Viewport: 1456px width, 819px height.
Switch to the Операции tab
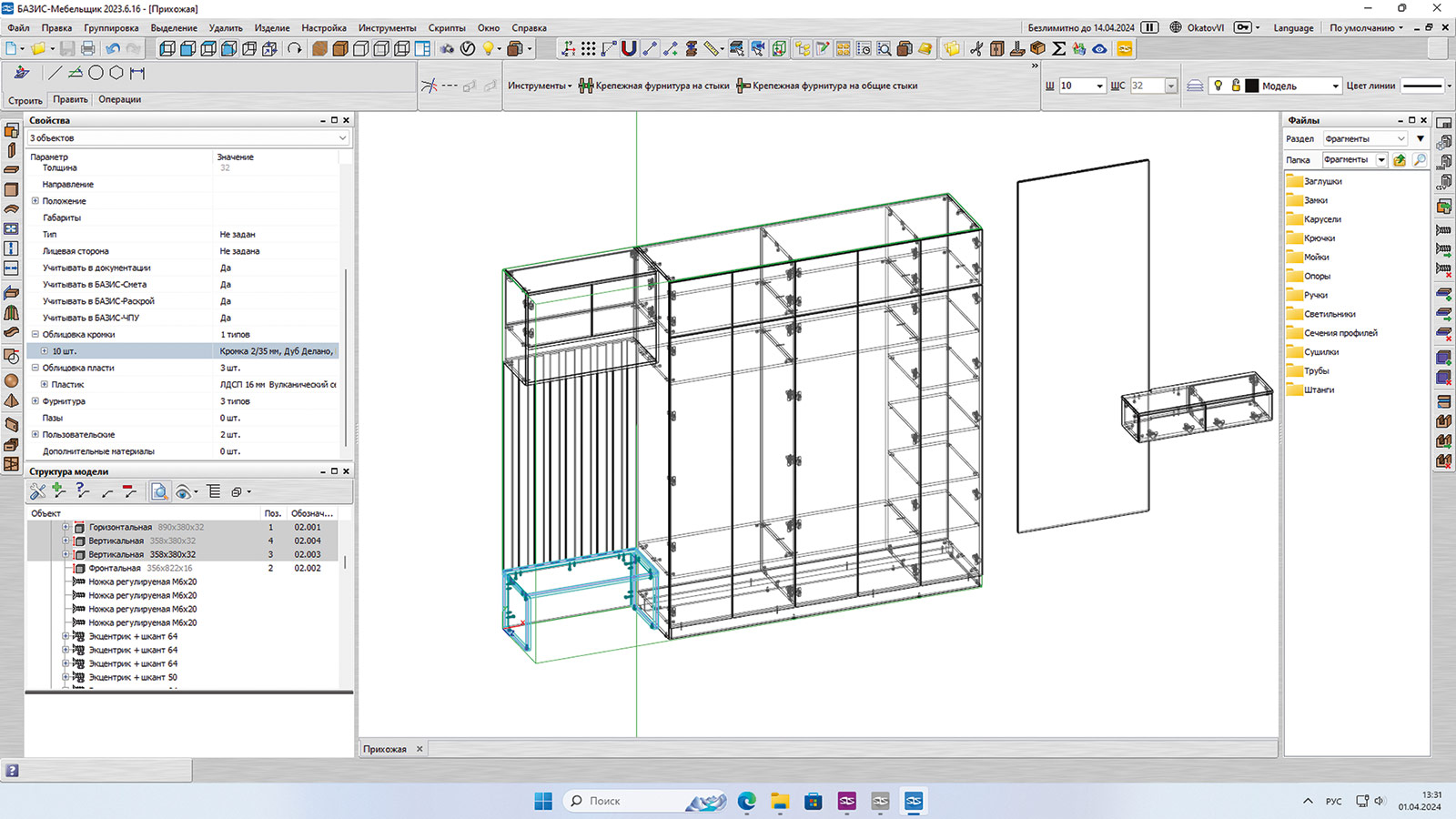click(x=119, y=100)
